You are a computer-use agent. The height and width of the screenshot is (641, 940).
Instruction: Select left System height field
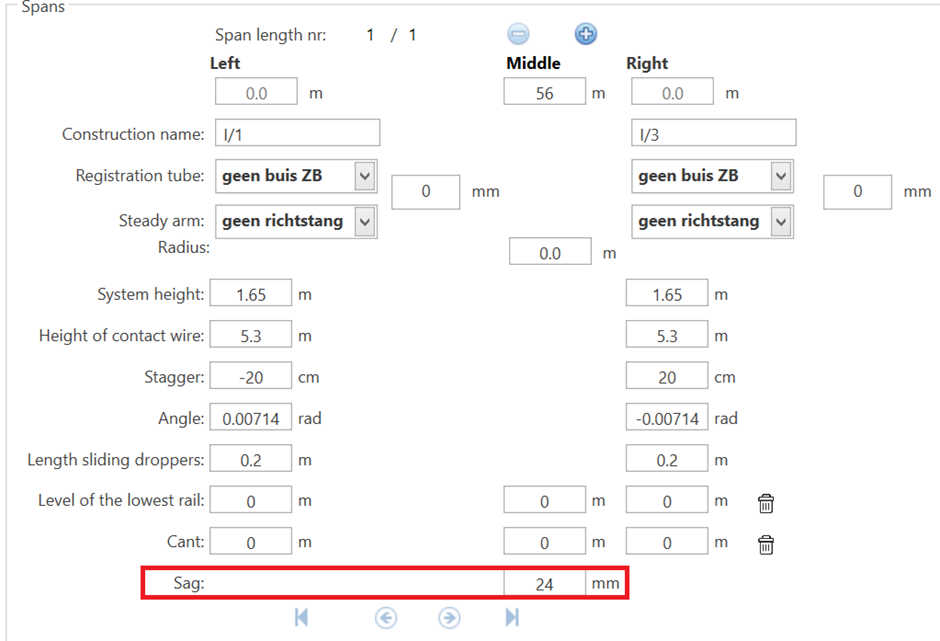coord(251,295)
